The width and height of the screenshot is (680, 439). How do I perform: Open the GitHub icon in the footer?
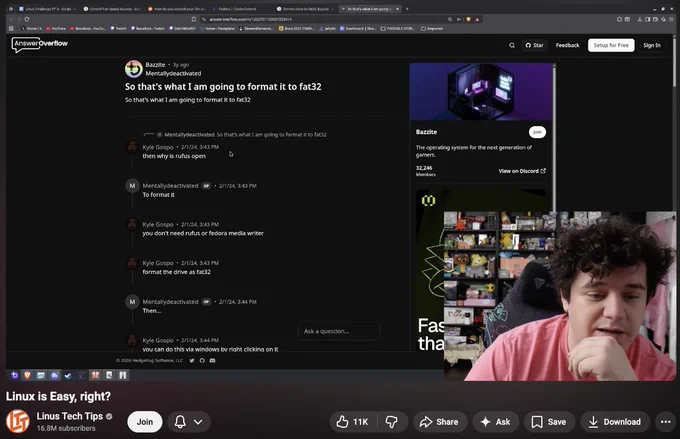(x=202, y=360)
